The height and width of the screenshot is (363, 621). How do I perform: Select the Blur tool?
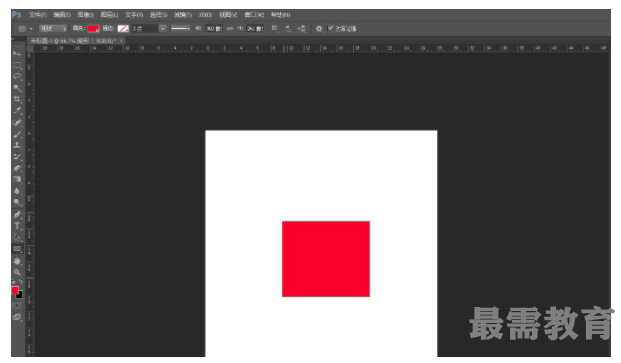(x=17, y=191)
